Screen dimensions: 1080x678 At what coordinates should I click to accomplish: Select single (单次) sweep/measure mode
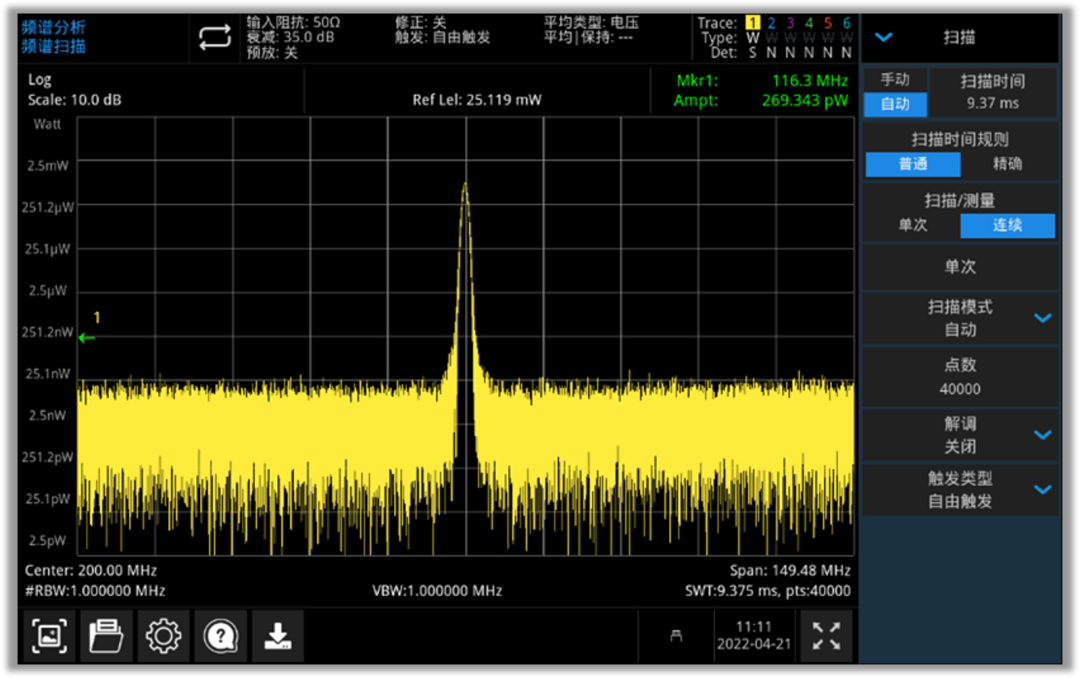(912, 226)
